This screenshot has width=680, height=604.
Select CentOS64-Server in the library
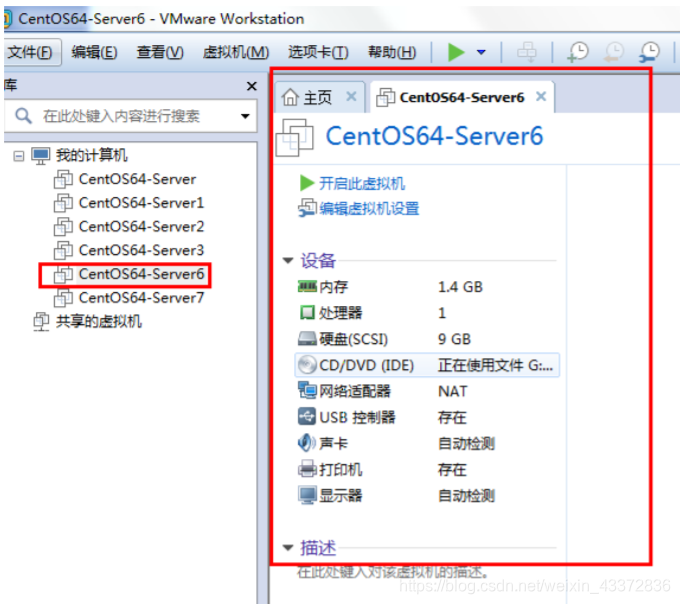[x=137, y=179]
